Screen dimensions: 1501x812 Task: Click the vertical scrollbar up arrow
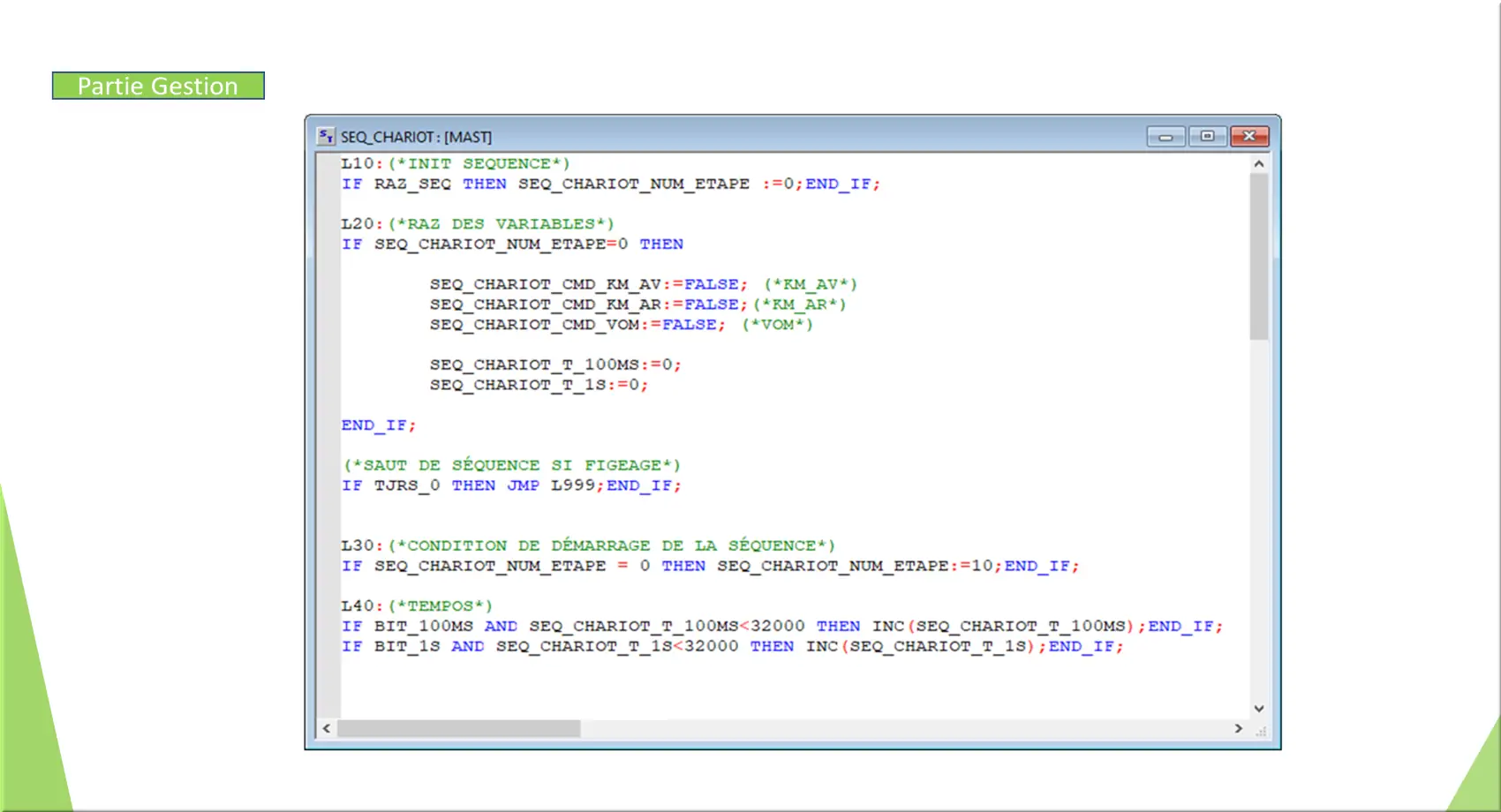(x=1259, y=163)
